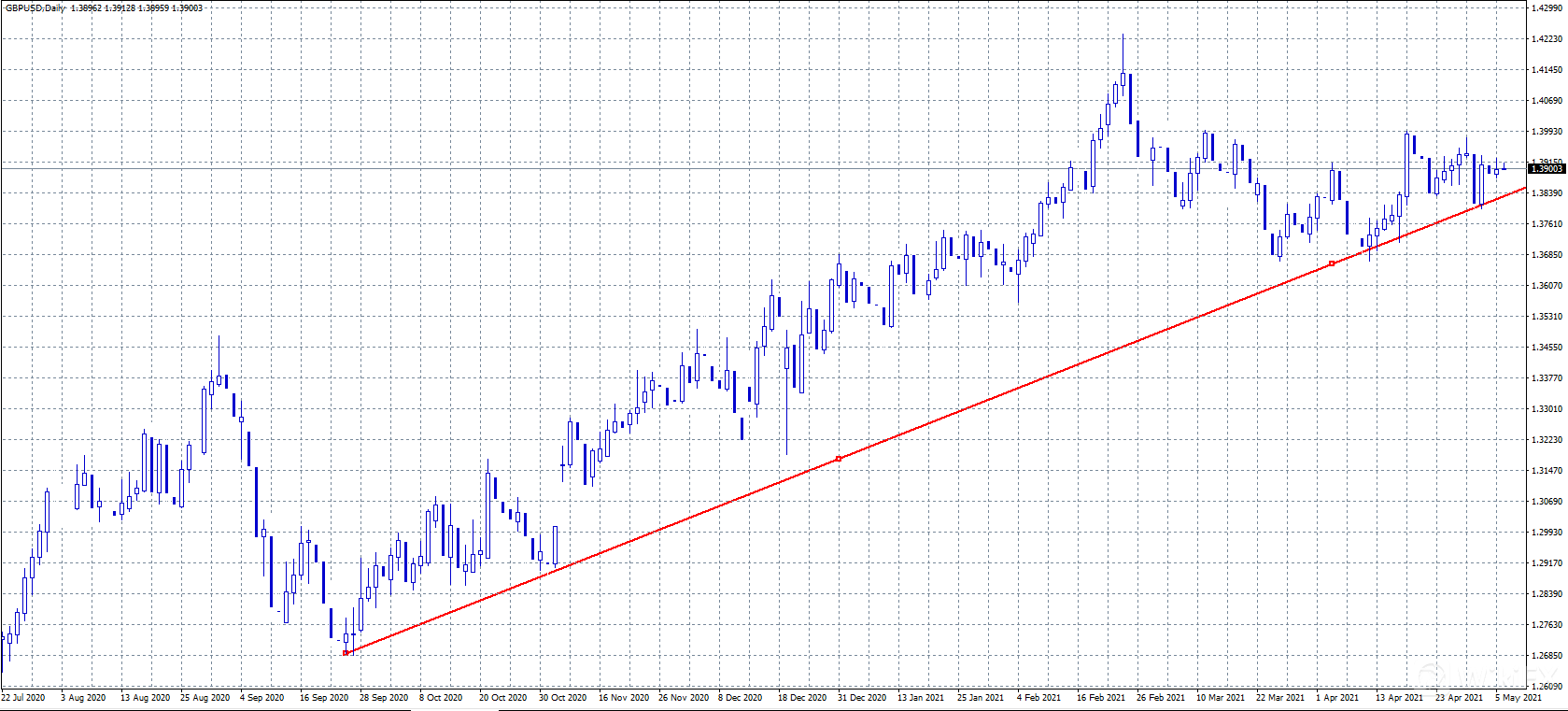Select the 30 Oct 2020 date label
This screenshot has height=711, width=1568.
coord(562,697)
